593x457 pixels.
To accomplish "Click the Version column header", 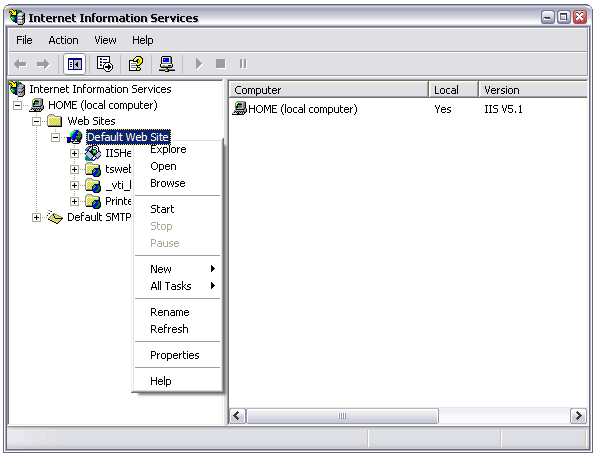I will click(x=533, y=90).
